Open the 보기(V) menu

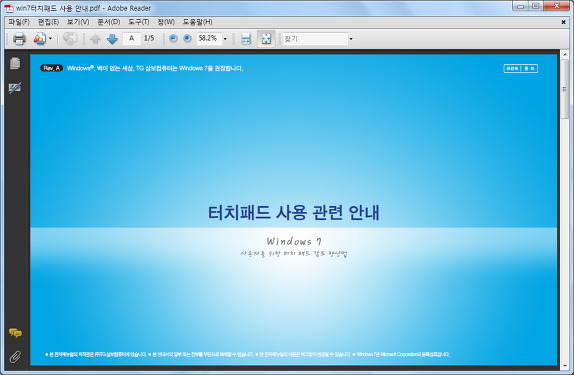pyautogui.click(x=78, y=22)
